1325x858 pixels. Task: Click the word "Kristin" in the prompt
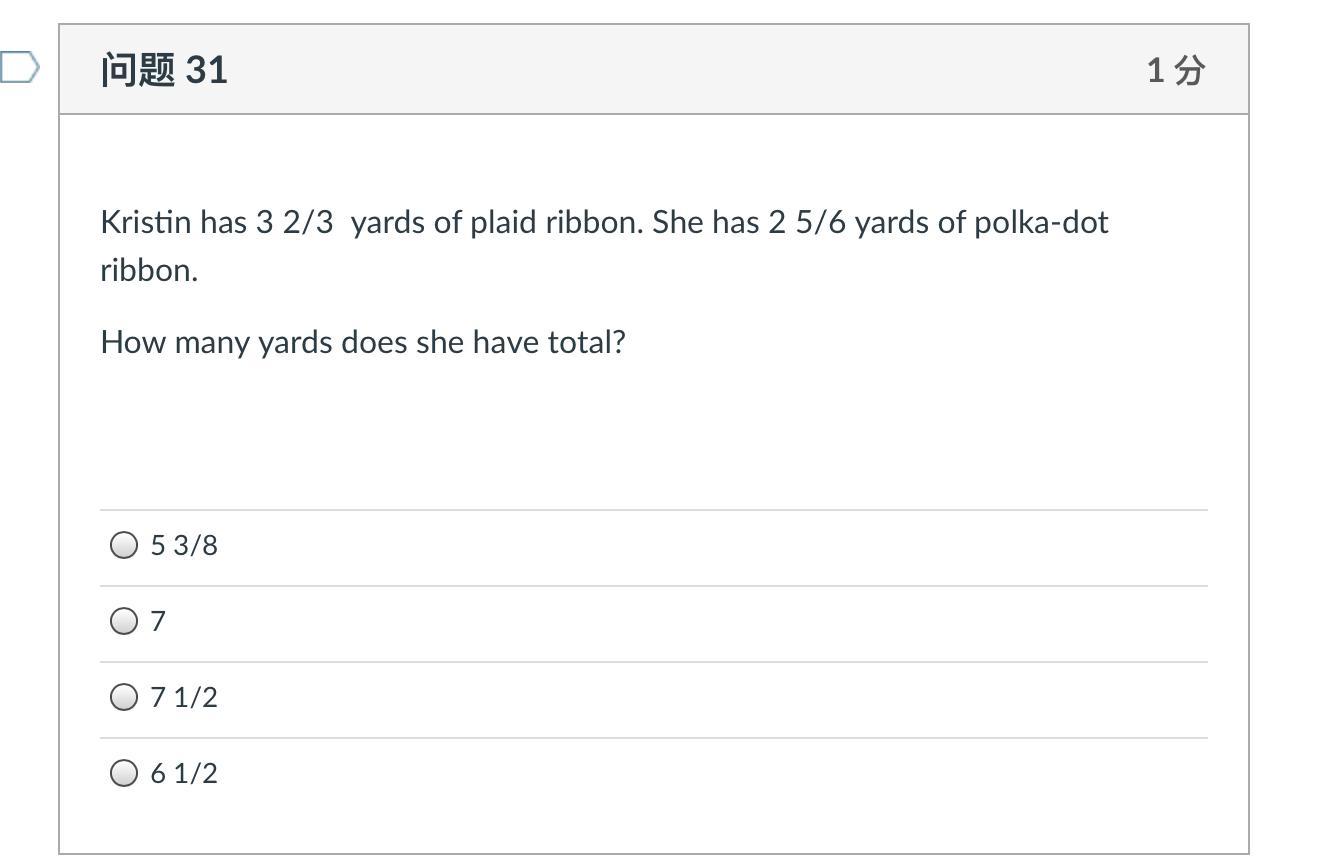(x=145, y=222)
